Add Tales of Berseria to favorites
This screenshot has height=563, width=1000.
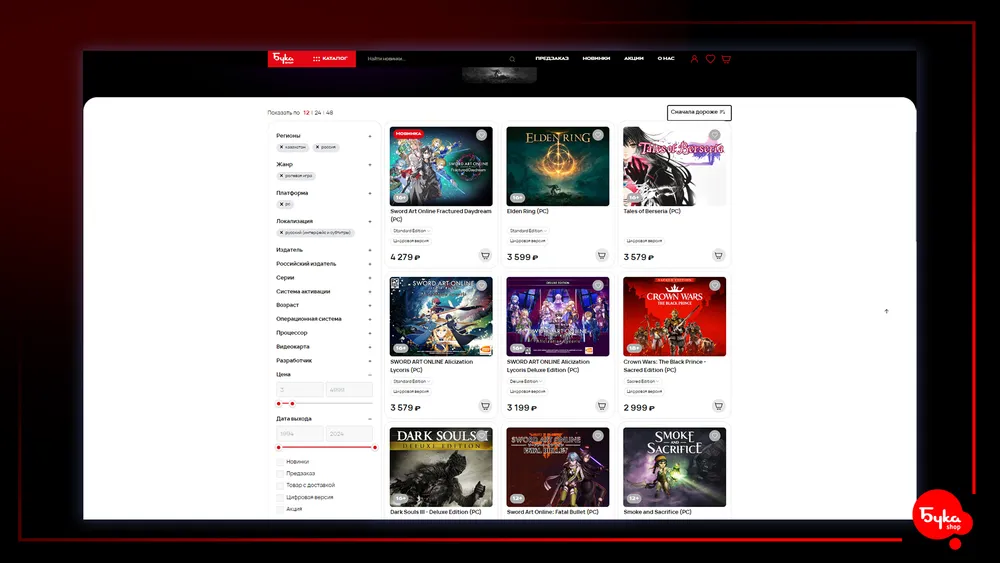click(714, 135)
